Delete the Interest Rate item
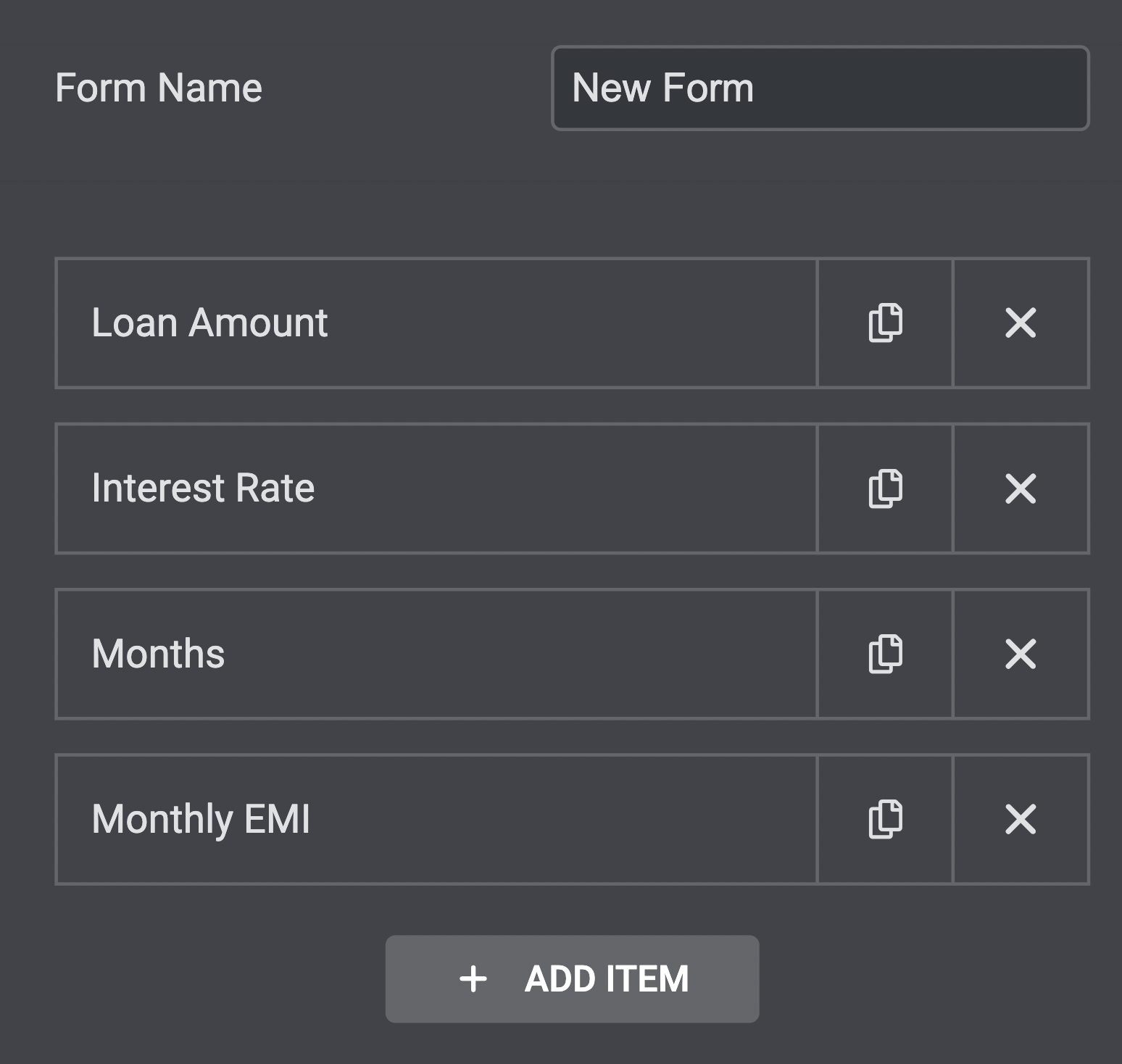 tap(1021, 489)
